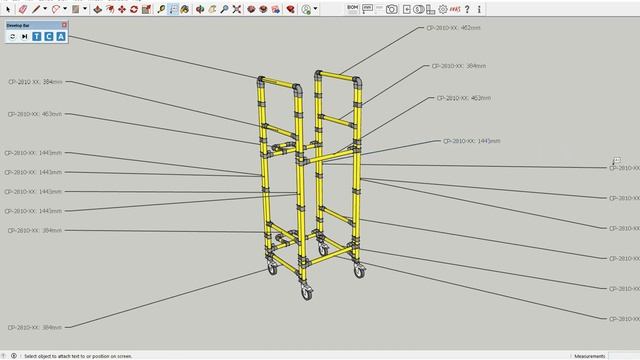Viewport: 640px width, 360px height.
Task: Click refresh icon in Develop Bar
Action: [13, 37]
